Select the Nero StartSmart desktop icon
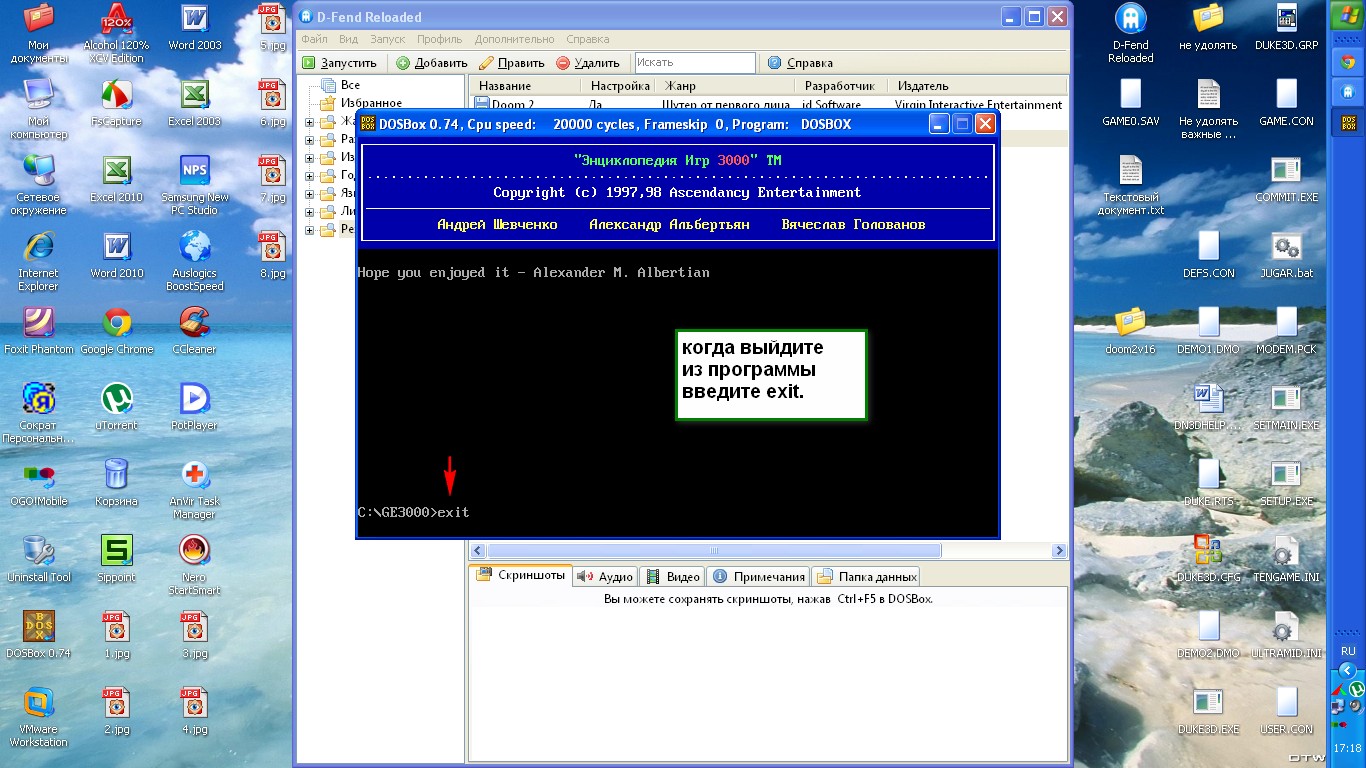Image resolution: width=1366 pixels, height=768 pixels. (194, 566)
